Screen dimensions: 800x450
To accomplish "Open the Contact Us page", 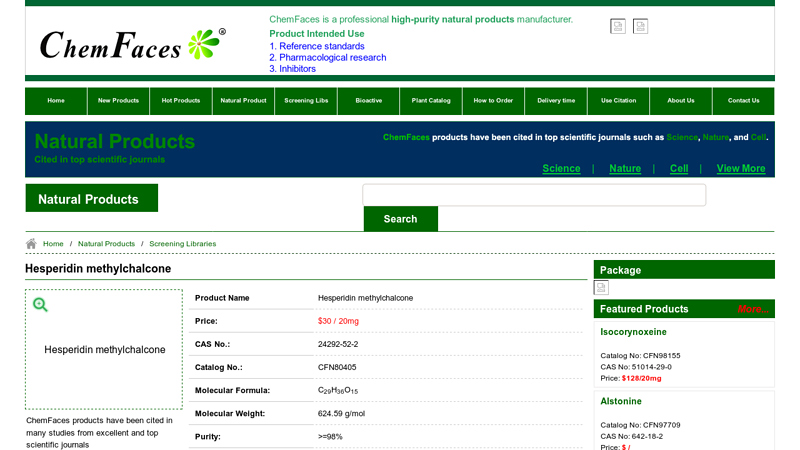I will pyautogui.click(x=743, y=101).
